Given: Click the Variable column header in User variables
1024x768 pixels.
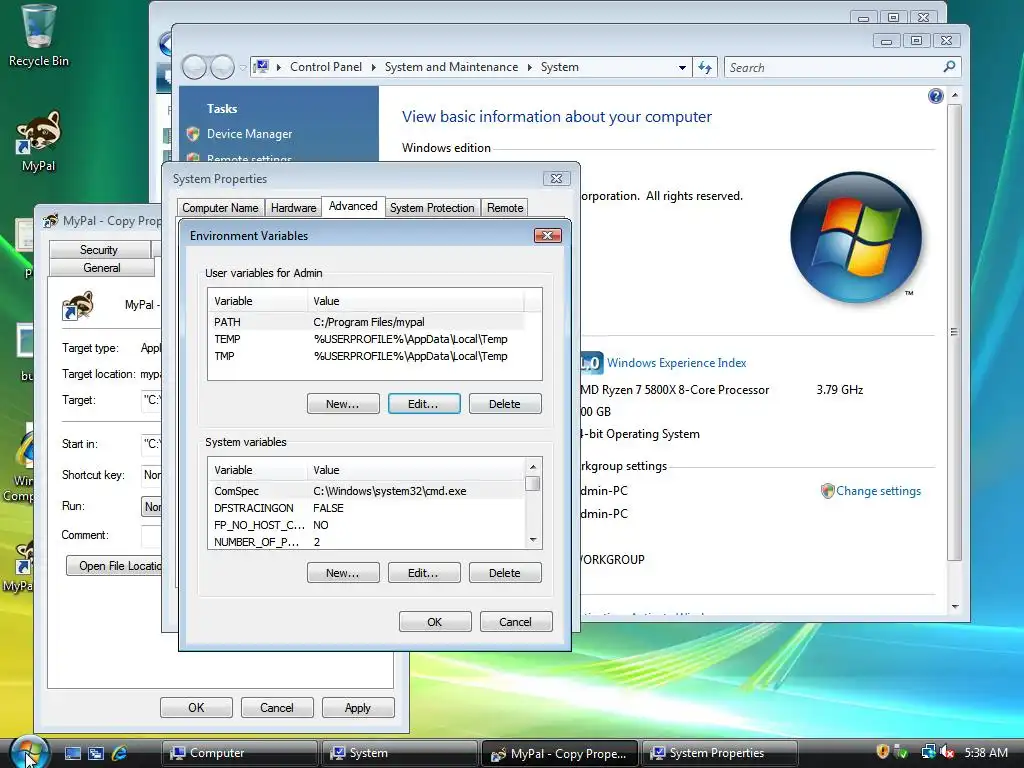Looking at the screenshot, I should click(258, 301).
